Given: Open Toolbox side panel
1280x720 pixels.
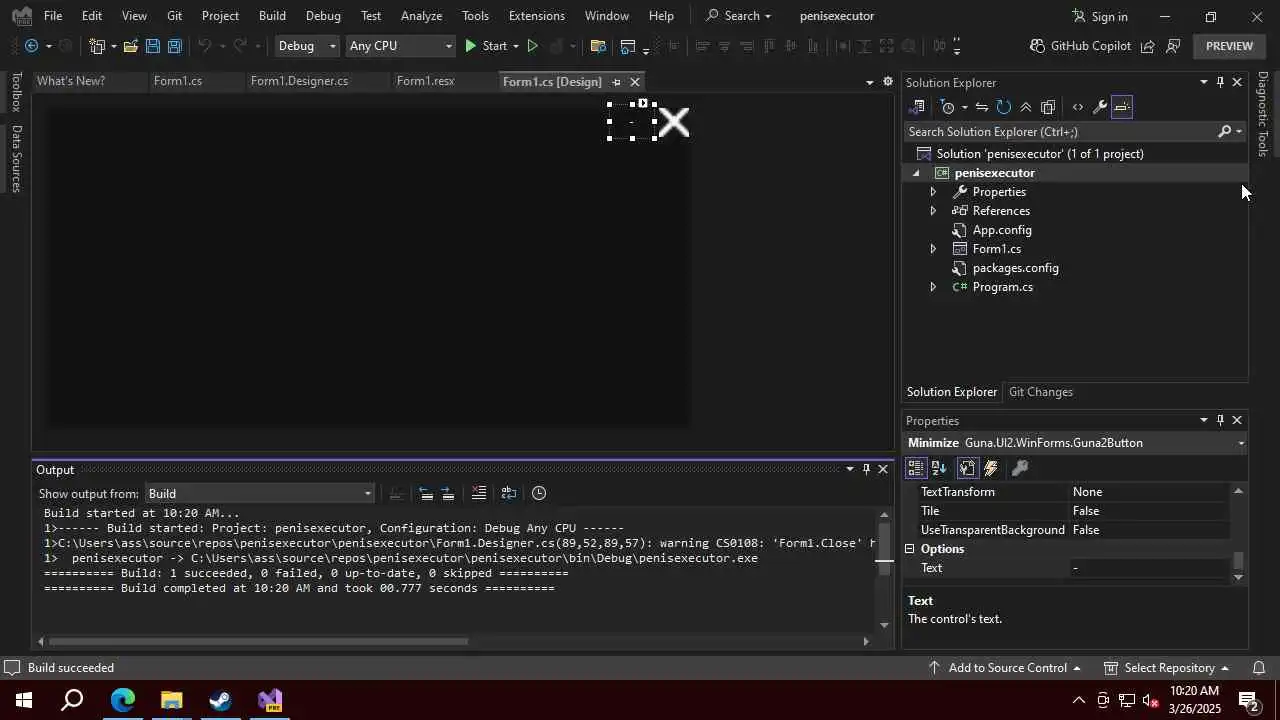Looking at the screenshot, I should (x=15, y=92).
